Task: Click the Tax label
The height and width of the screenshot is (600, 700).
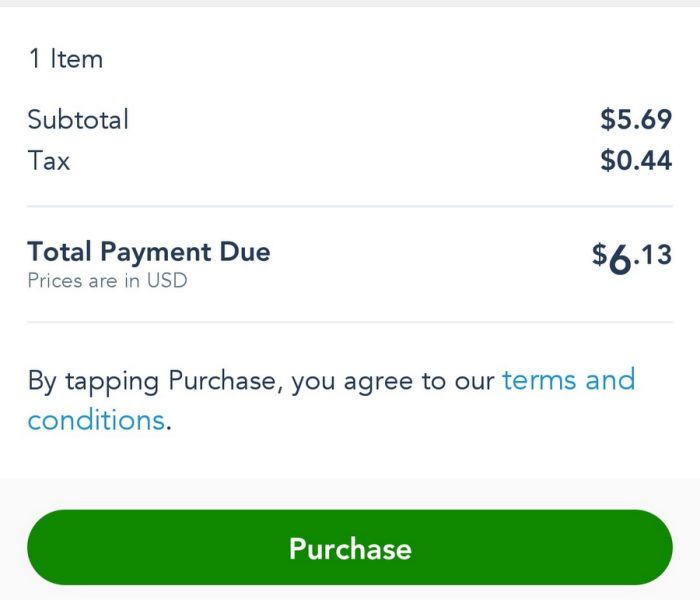Action: [49, 160]
